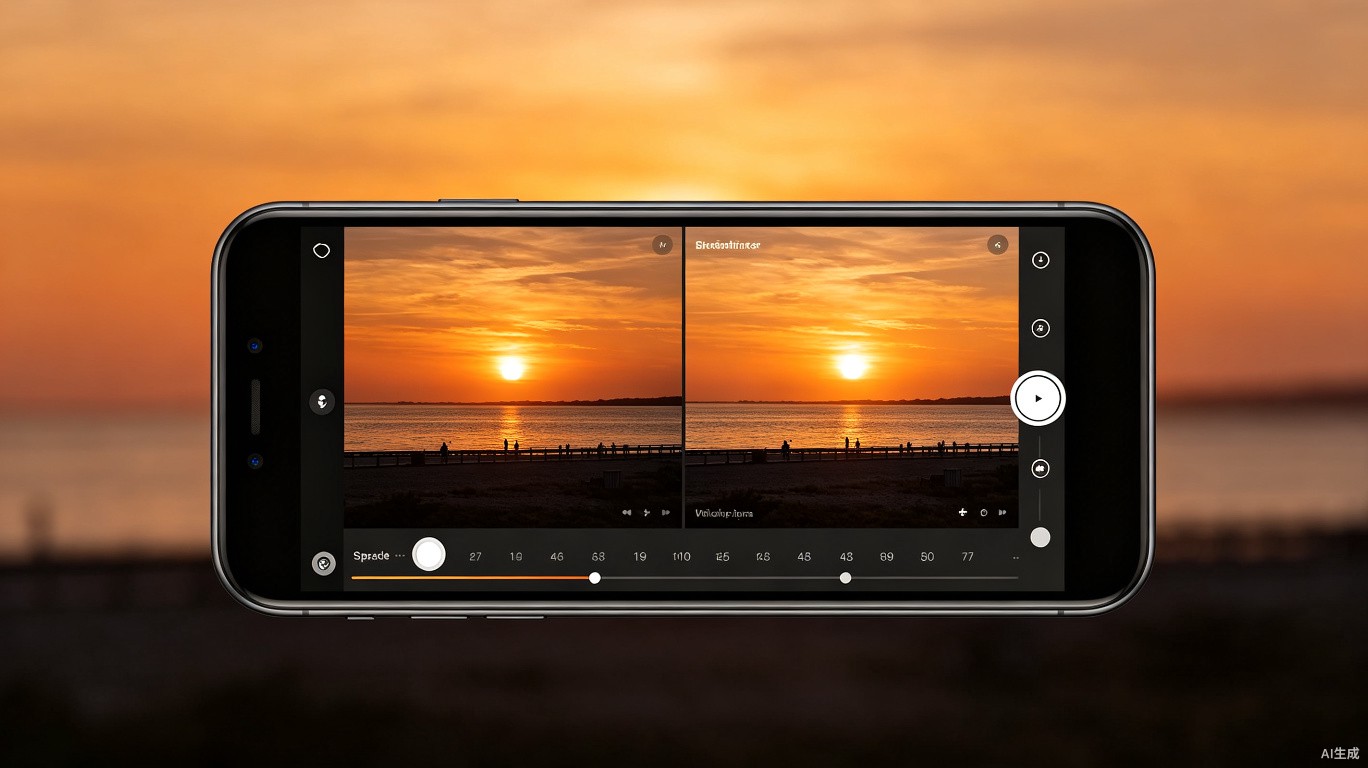This screenshot has height=768, width=1368.
Task: Select the value 27 on the scale
Action: [x=475, y=556]
